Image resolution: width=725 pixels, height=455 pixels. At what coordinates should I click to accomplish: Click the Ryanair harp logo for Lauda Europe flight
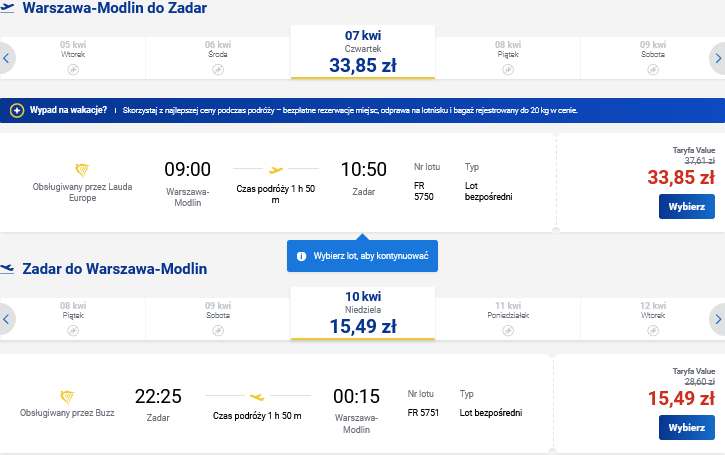[x=82, y=170]
